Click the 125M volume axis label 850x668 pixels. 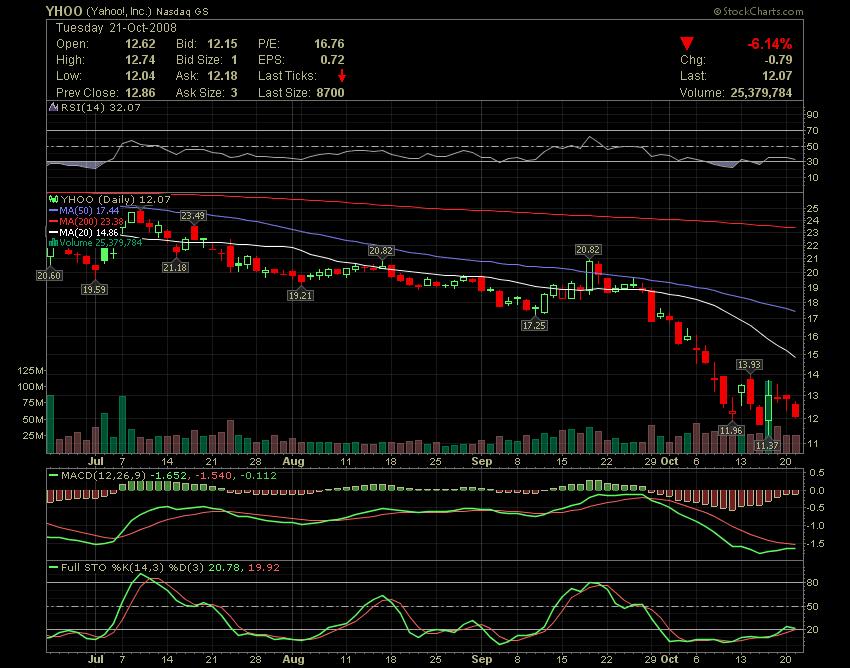pos(31,370)
